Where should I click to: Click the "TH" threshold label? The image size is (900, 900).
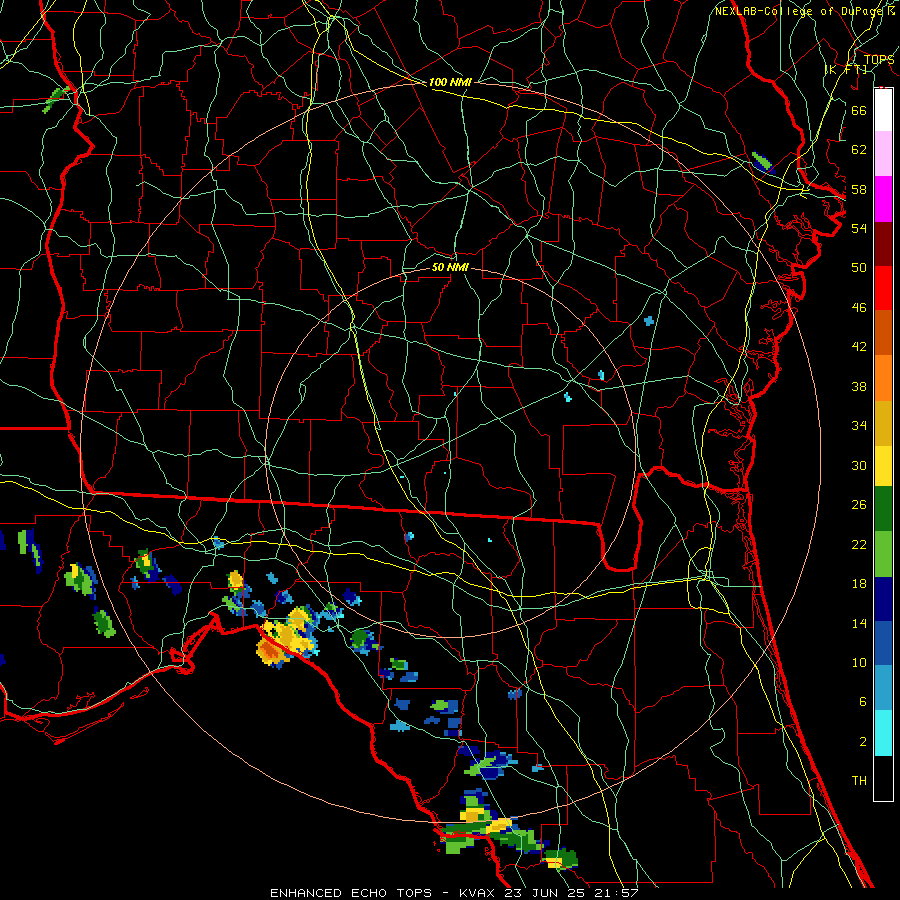pos(859,781)
